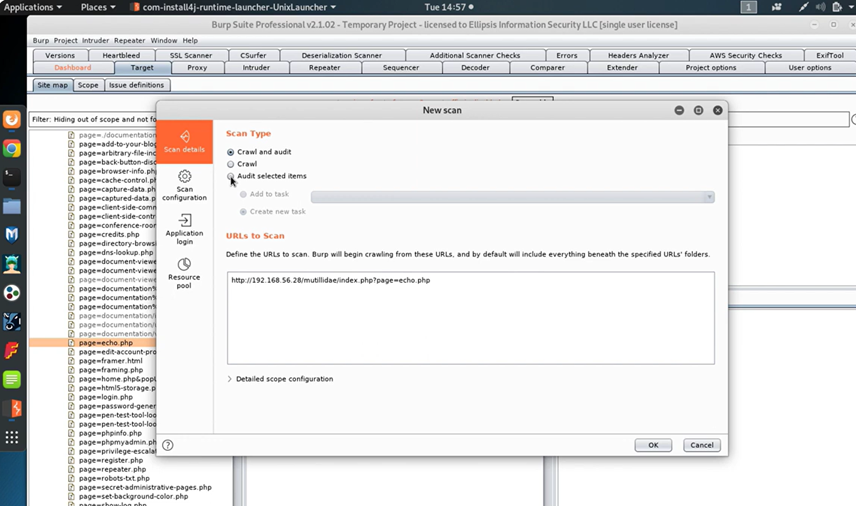Select page=repeater.php in site map
The height and width of the screenshot is (506, 856).
112,469
